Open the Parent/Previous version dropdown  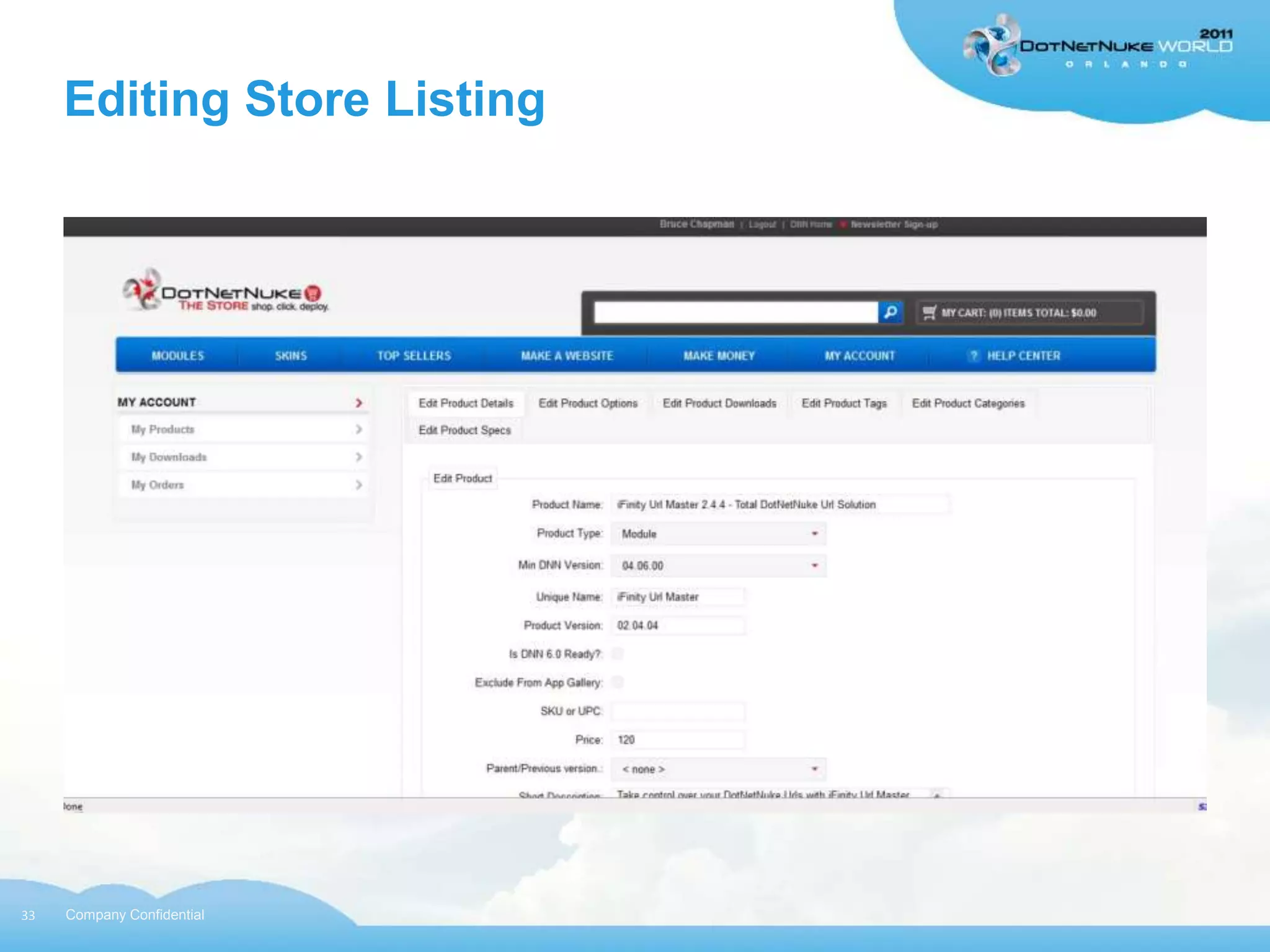pyautogui.click(x=718, y=769)
